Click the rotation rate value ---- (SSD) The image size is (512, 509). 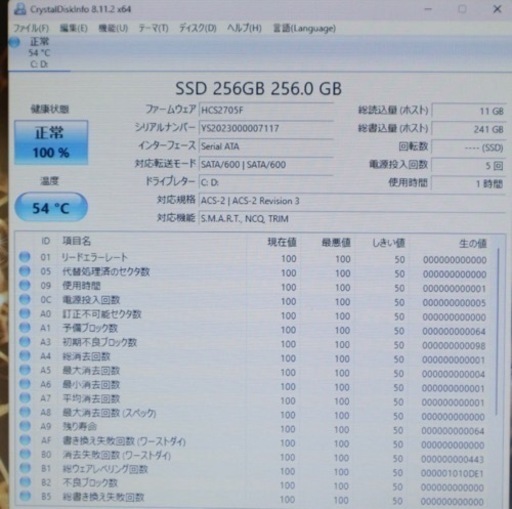[469, 147]
